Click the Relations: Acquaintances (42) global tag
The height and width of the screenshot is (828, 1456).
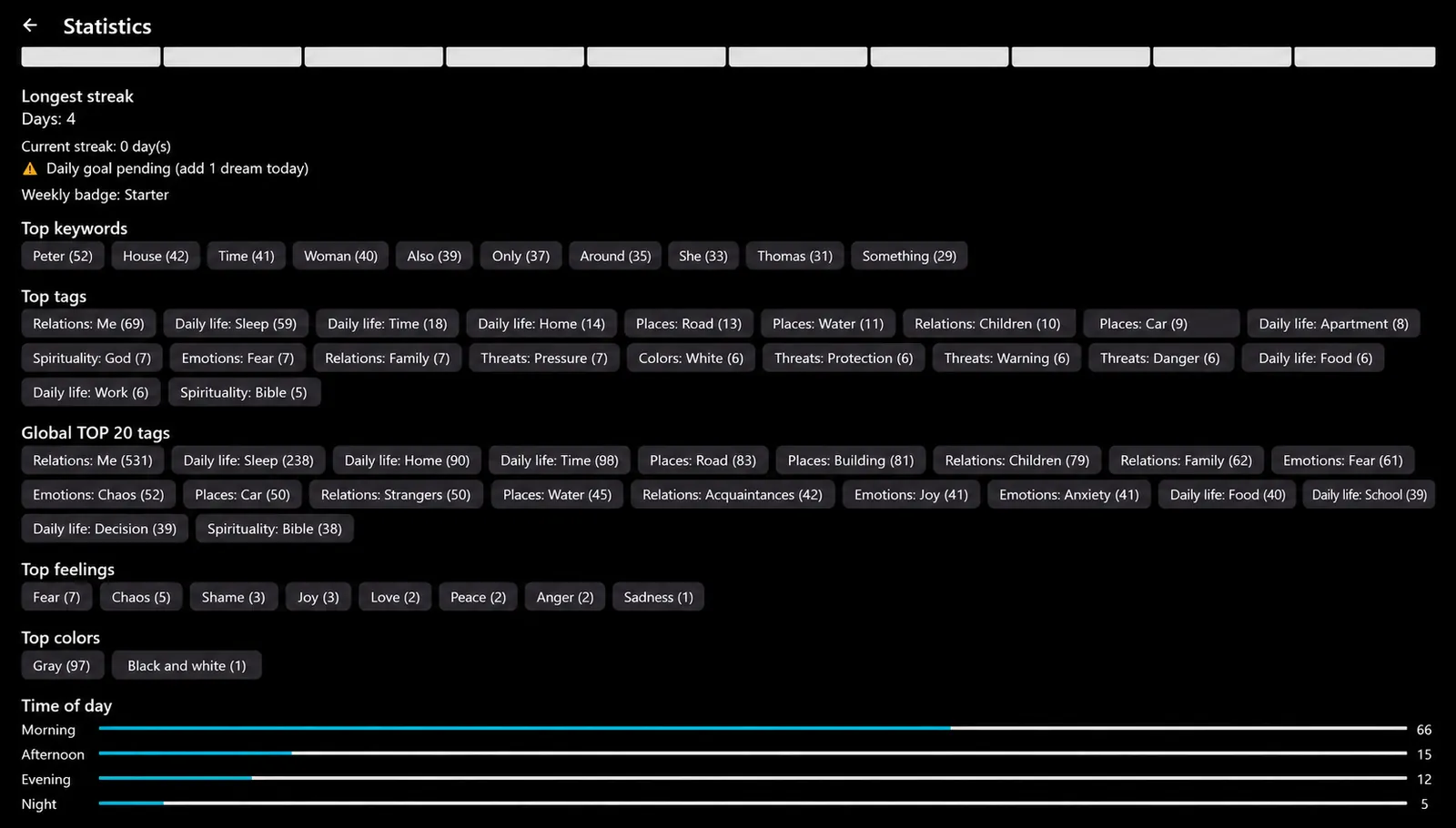point(733,495)
